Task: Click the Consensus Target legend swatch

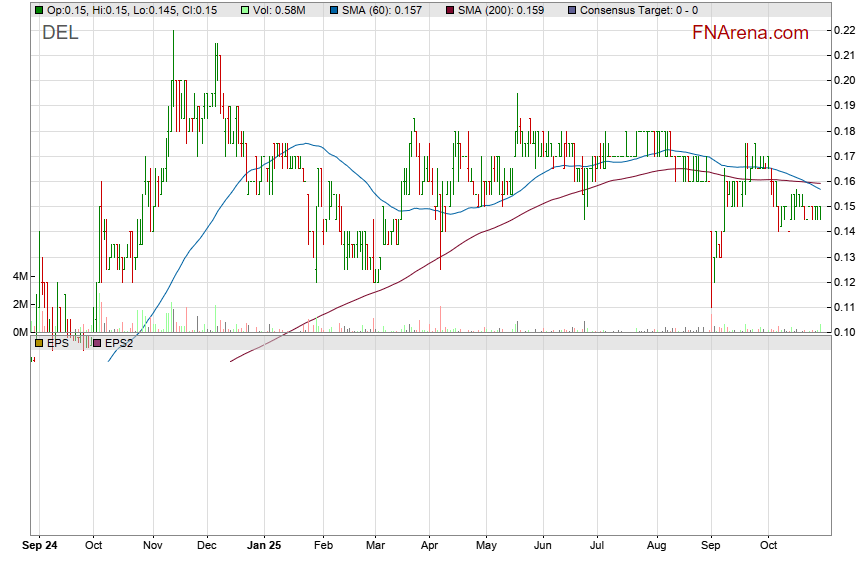Action: pos(571,10)
